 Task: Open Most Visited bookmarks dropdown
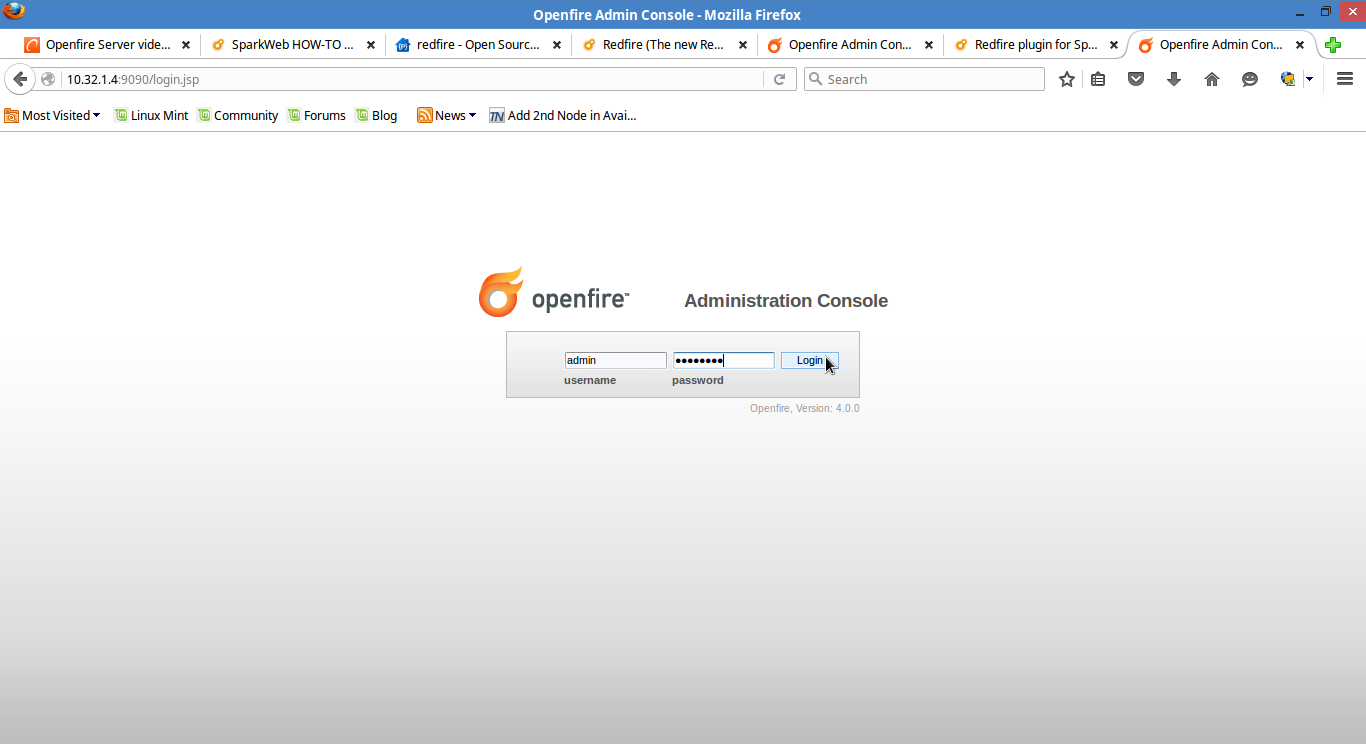[x=53, y=115]
